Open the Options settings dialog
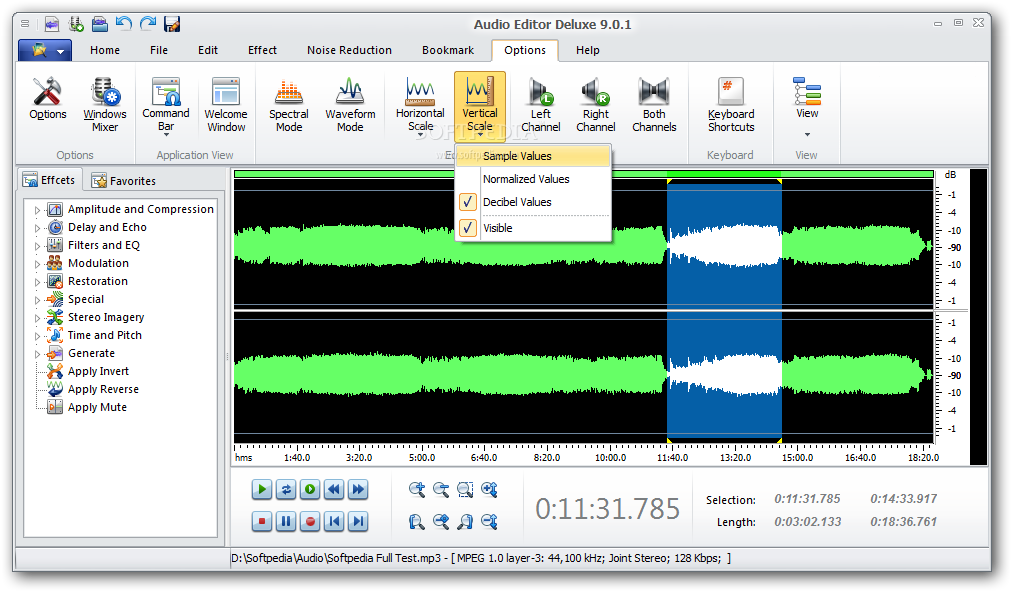This screenshot has width=1012, height=592. (48, 99)
